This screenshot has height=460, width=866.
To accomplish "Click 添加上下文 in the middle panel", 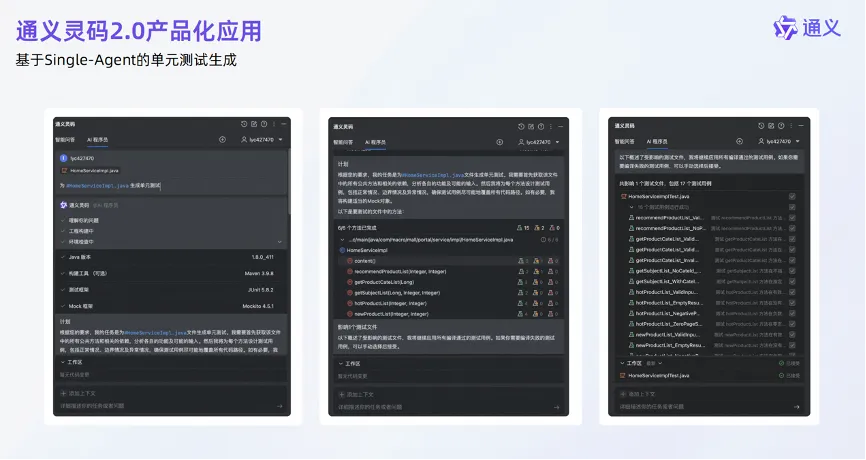I will (x=356, y=395).
